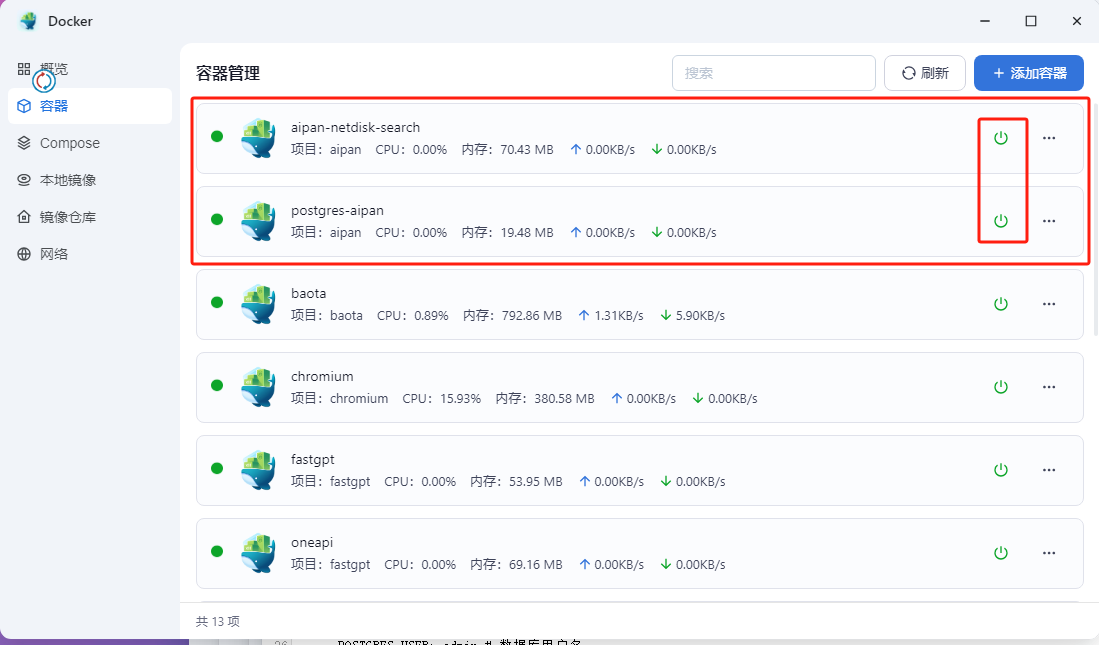The width and height of the screenshot is (1099, 645).
Task: Open the 本地镜像 local images page
Action: (67, 180)
